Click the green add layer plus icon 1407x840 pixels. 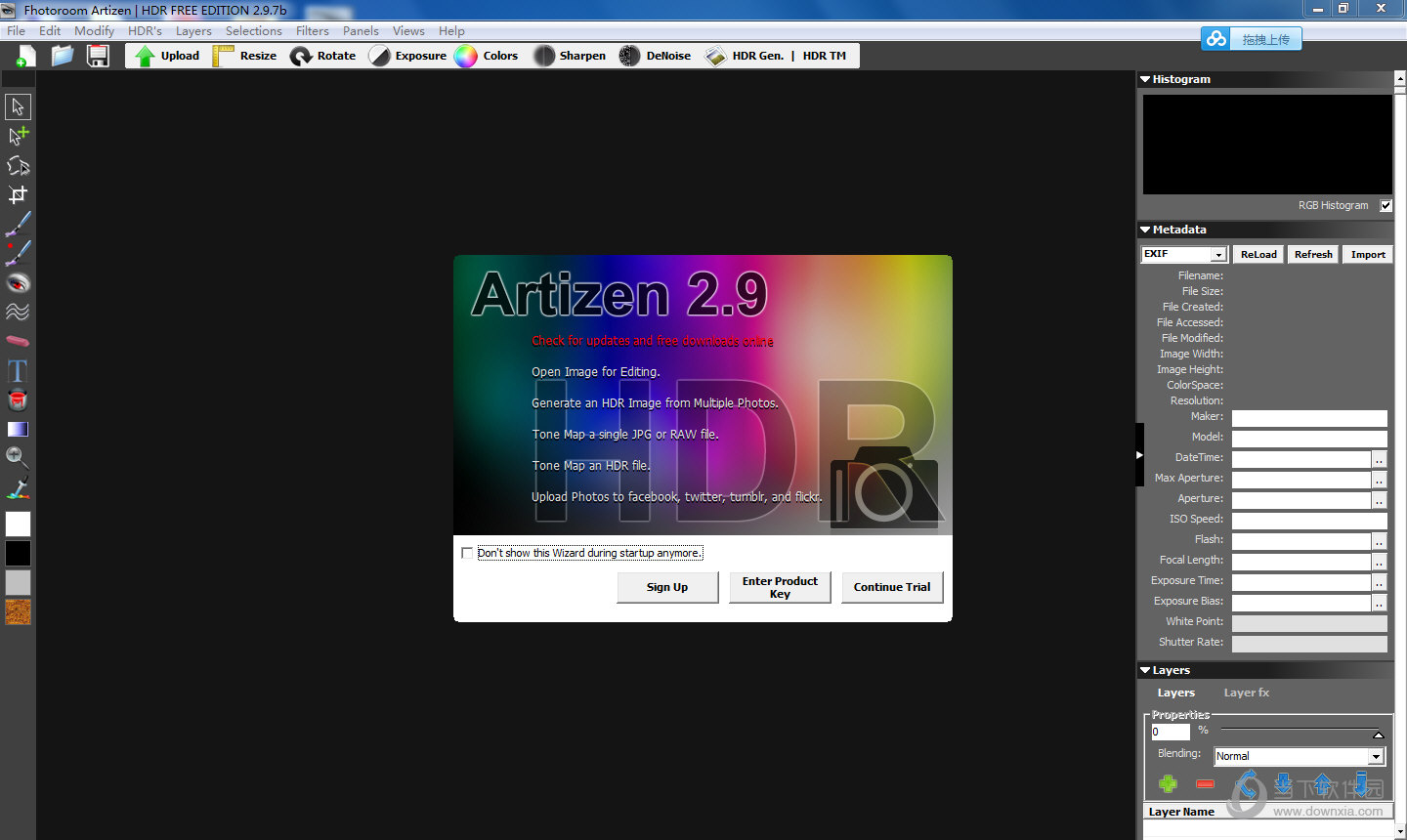(1168, 783)
